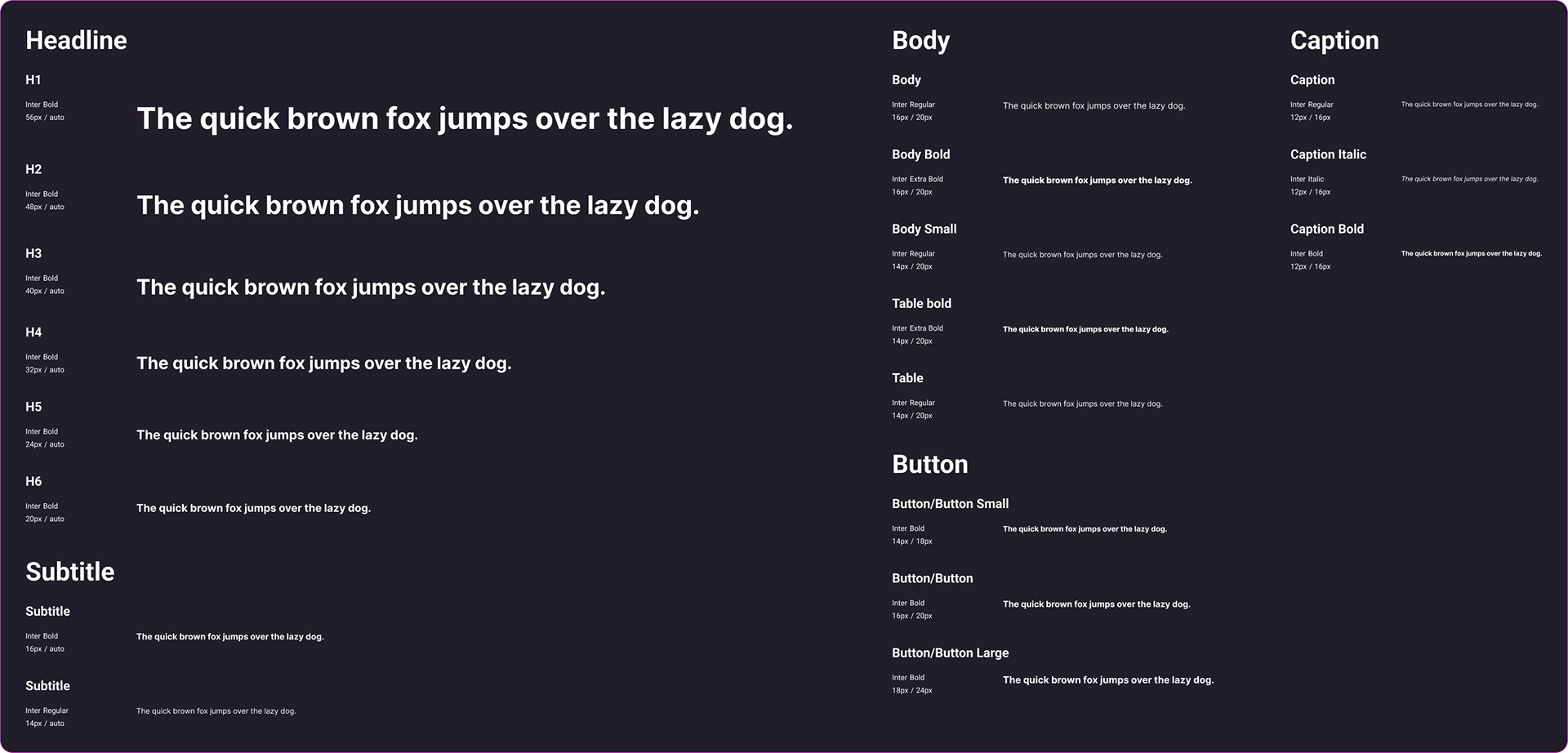Screen dimensions: 1568x753
Task: Select the Button/Button Large sample sentence
Action: [1108, 680]
